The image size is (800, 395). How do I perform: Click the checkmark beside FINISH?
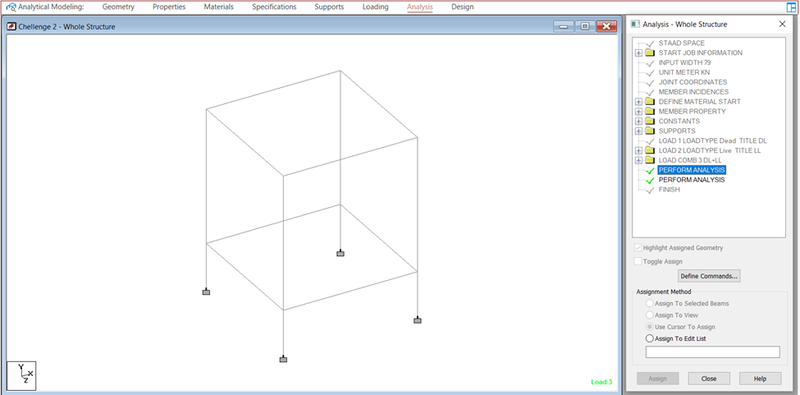(x=650, y=190)
